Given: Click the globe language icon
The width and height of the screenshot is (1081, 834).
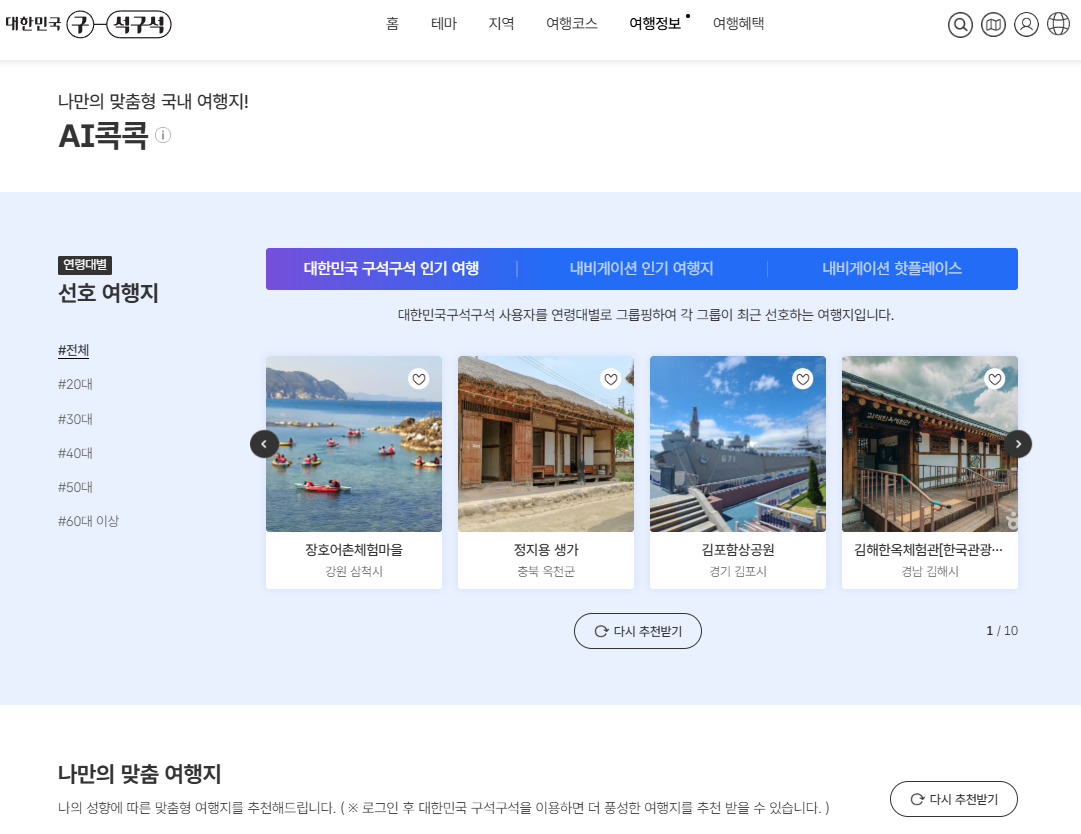Looking at the screenshot, I should click(x=1058, y=25).
